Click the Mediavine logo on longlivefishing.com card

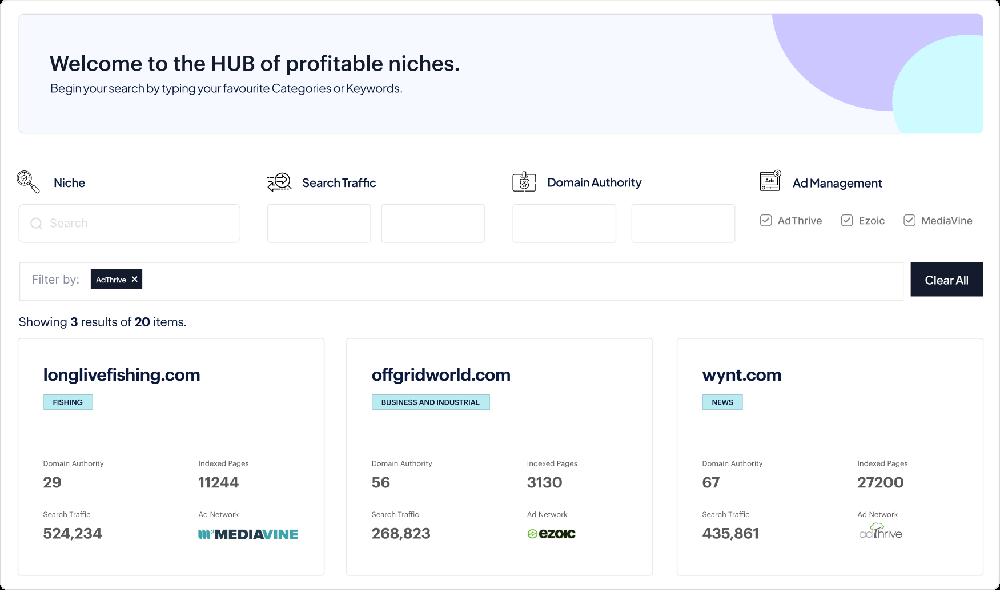coord(248,534)
